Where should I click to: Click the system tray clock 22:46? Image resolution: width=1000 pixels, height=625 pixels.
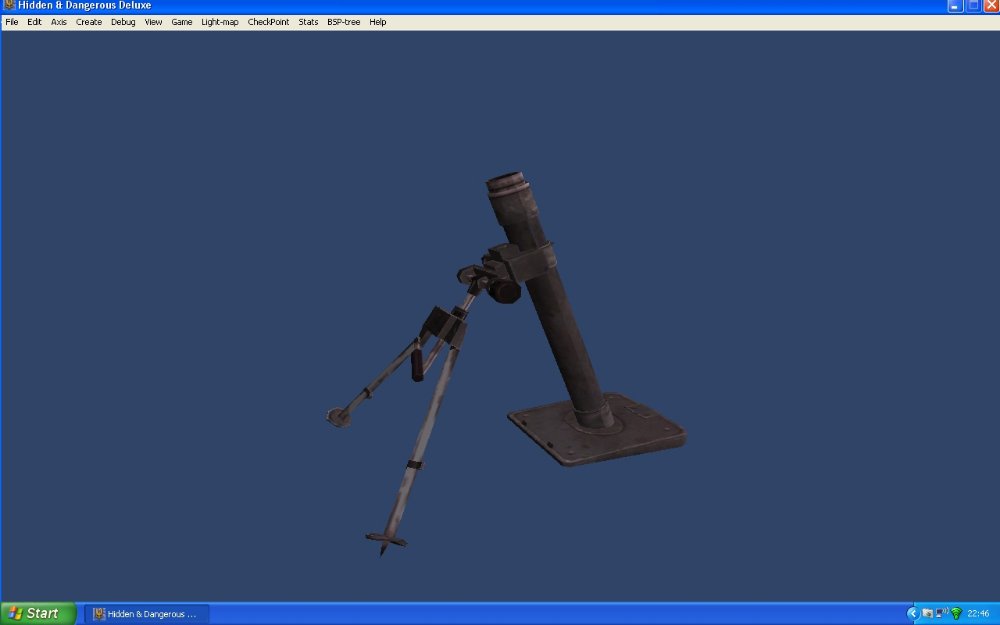tap(978, 614)
